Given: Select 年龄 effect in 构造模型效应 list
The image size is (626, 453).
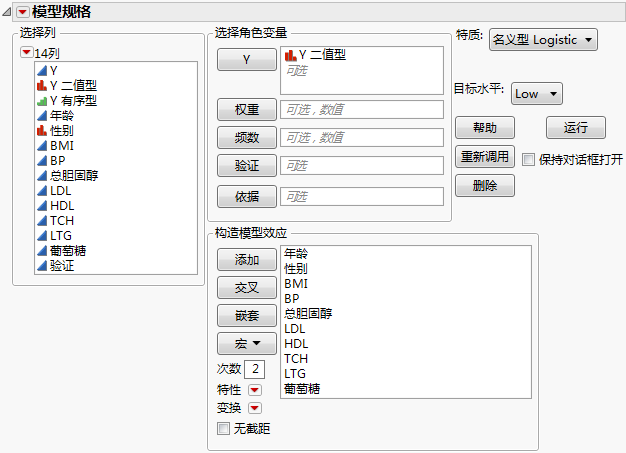Looking at the screenshot, I should 406,253.
